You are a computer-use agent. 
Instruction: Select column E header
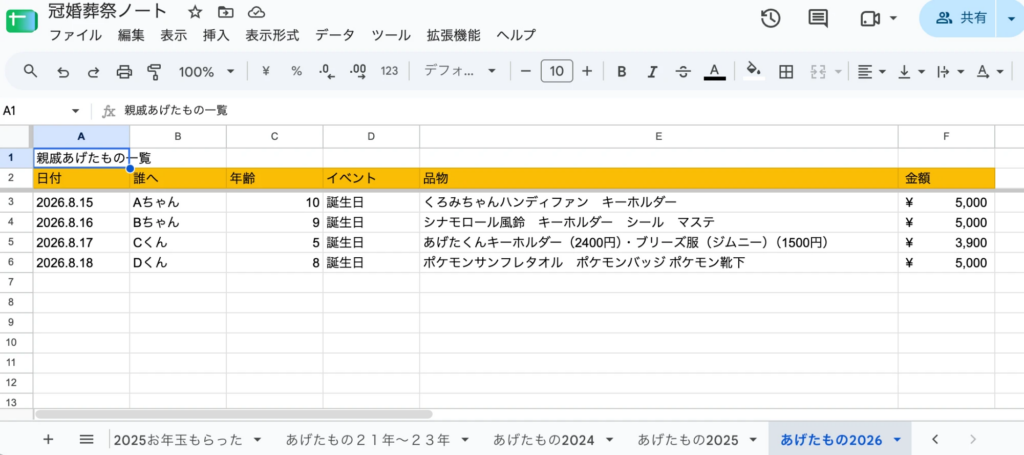(x=658, y=136)
